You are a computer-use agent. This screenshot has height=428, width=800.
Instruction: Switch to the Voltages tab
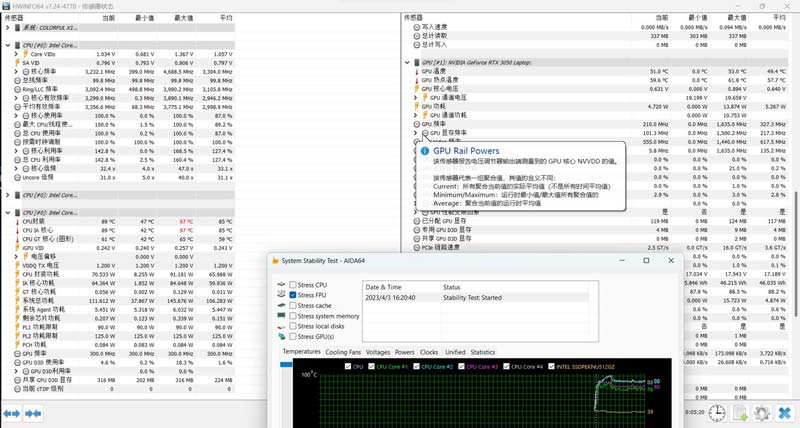(x=378, y=352)
